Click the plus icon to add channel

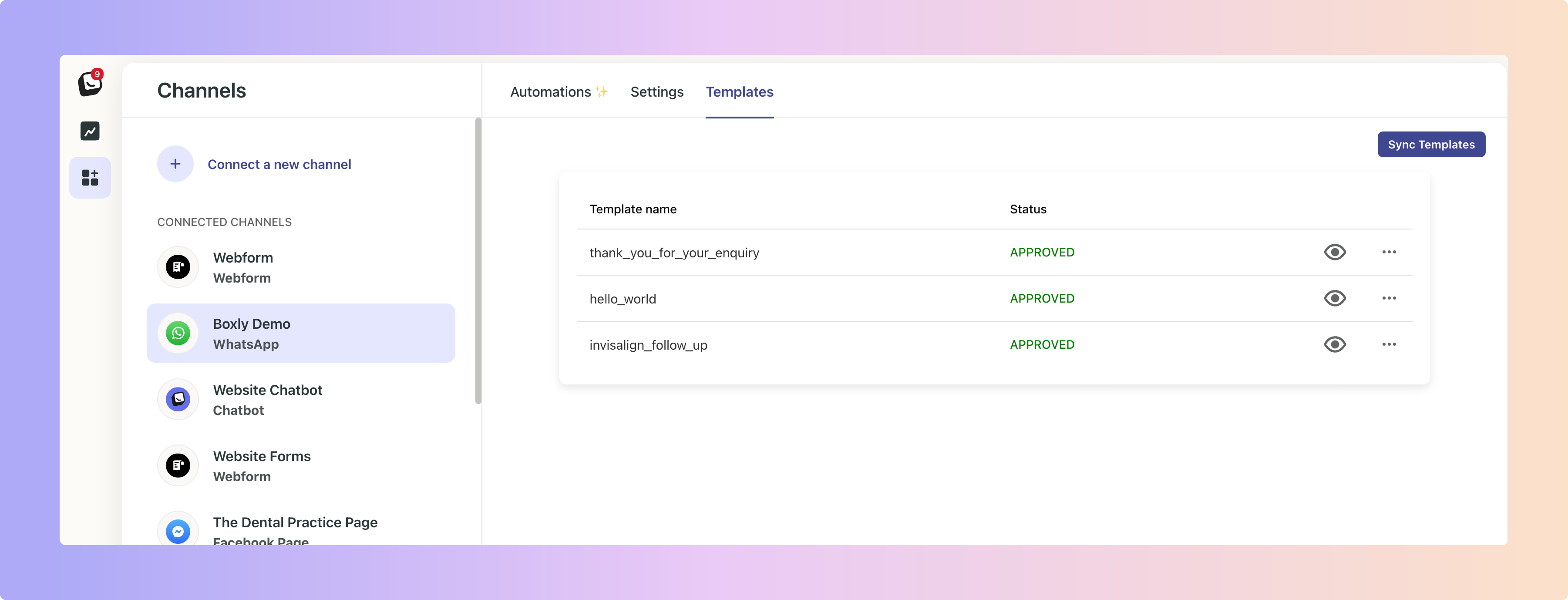coord(175,164)
